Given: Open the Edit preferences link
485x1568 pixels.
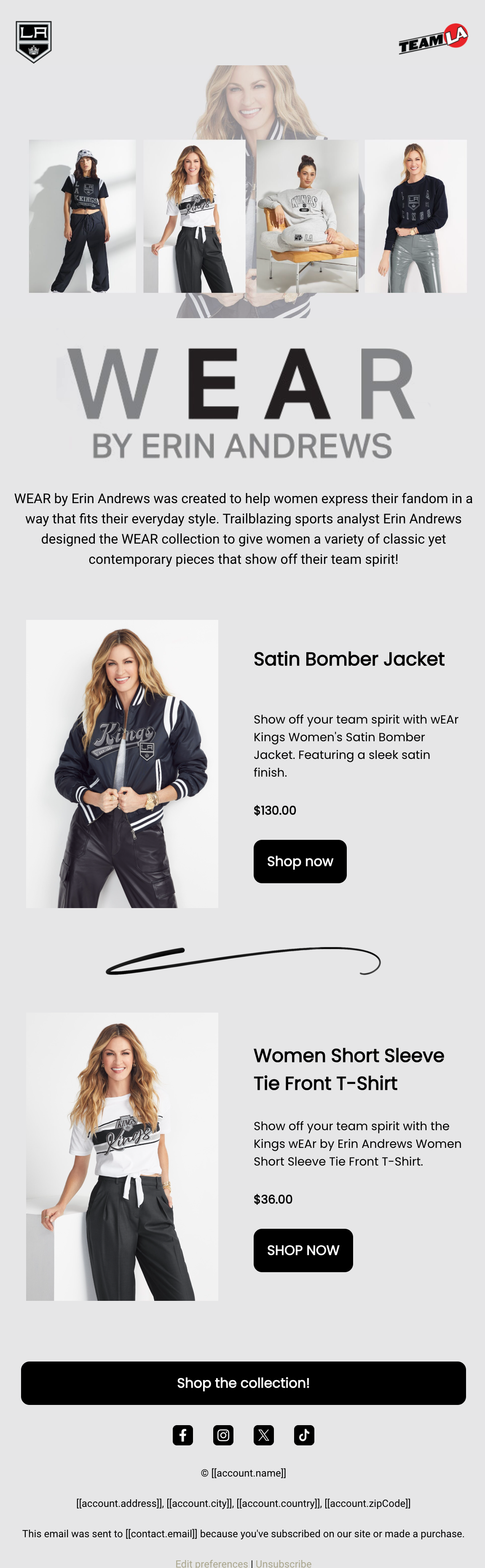Looking at the screenshot, I should [x=212, y=1563].
